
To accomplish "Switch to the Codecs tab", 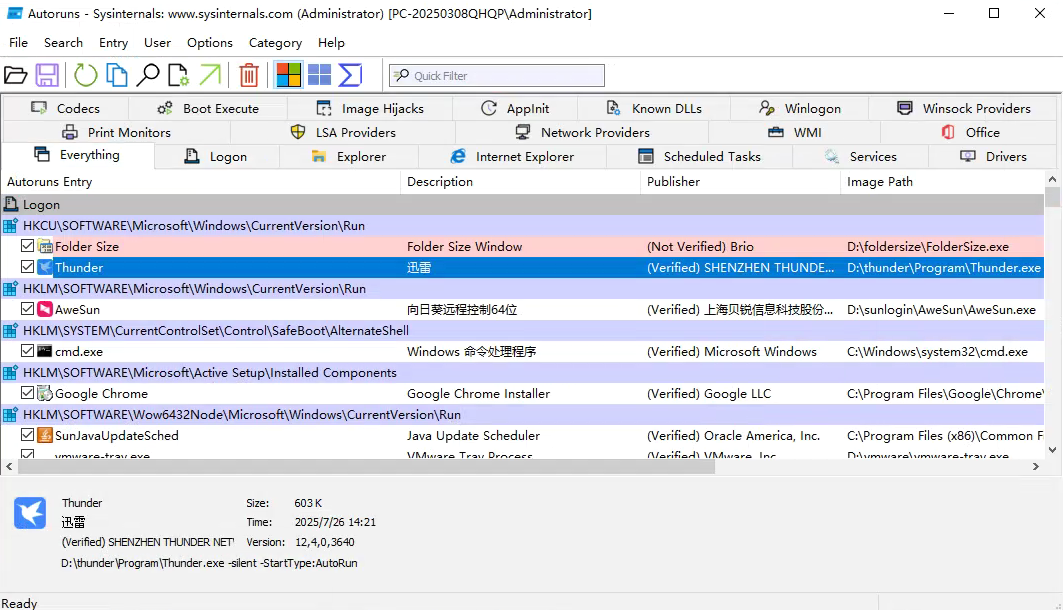I will pyautogui.click(x=66, y=108).
